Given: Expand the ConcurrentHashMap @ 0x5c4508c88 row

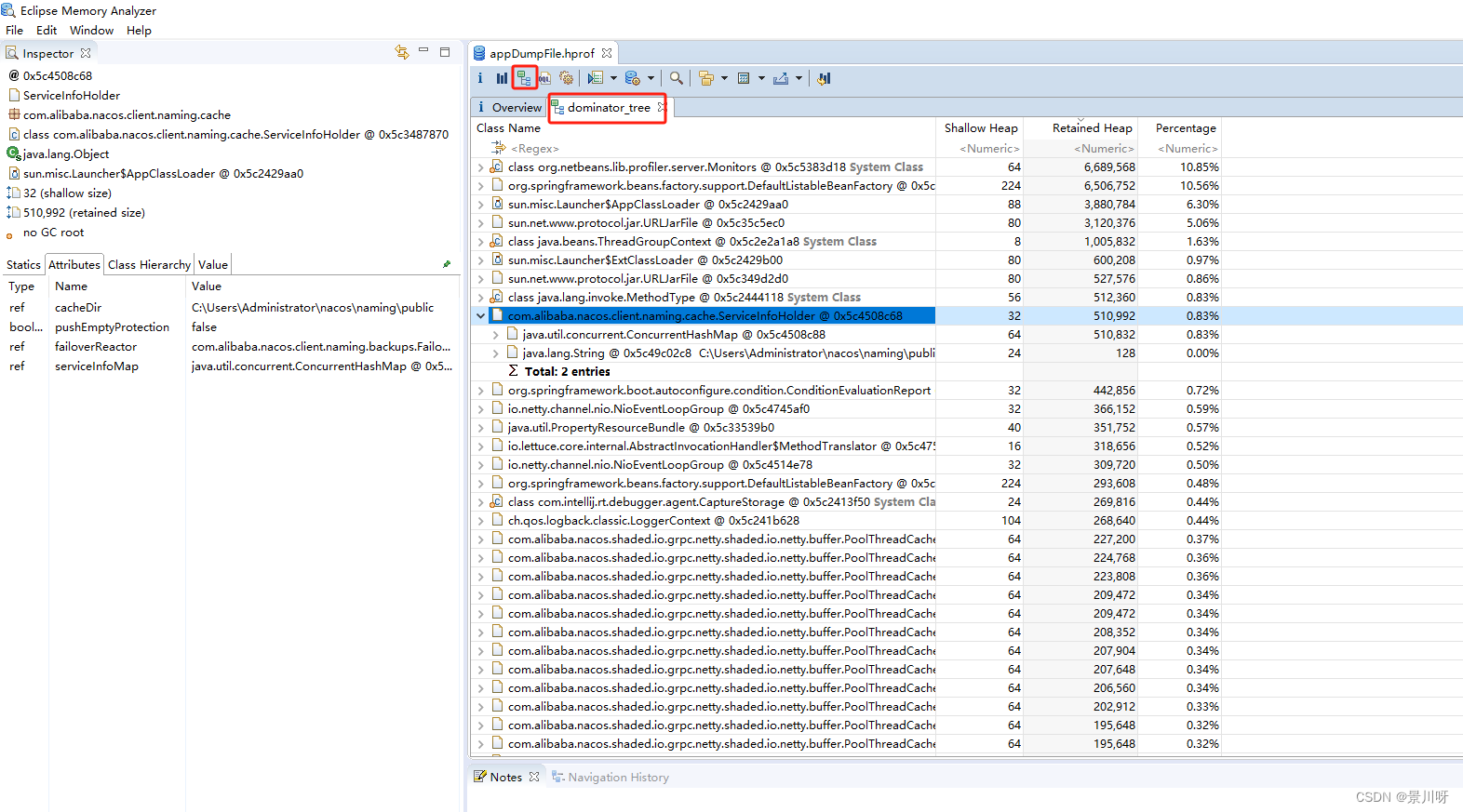Looking at the screenshot, I should 496,335.
